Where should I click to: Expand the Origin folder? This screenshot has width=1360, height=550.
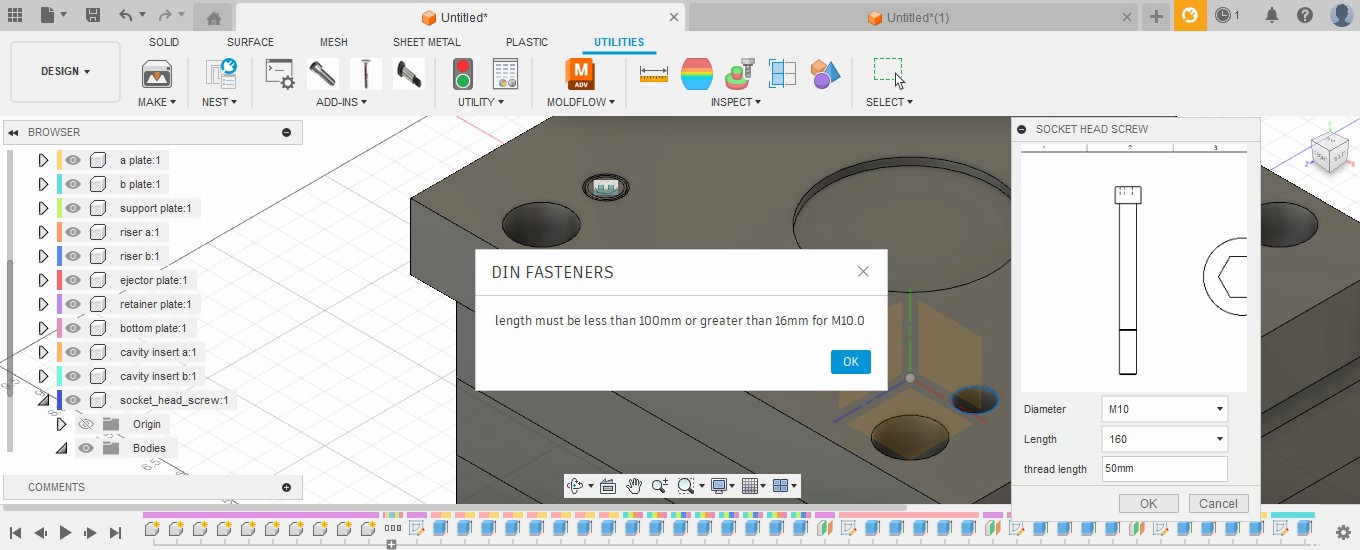point(61,424)
